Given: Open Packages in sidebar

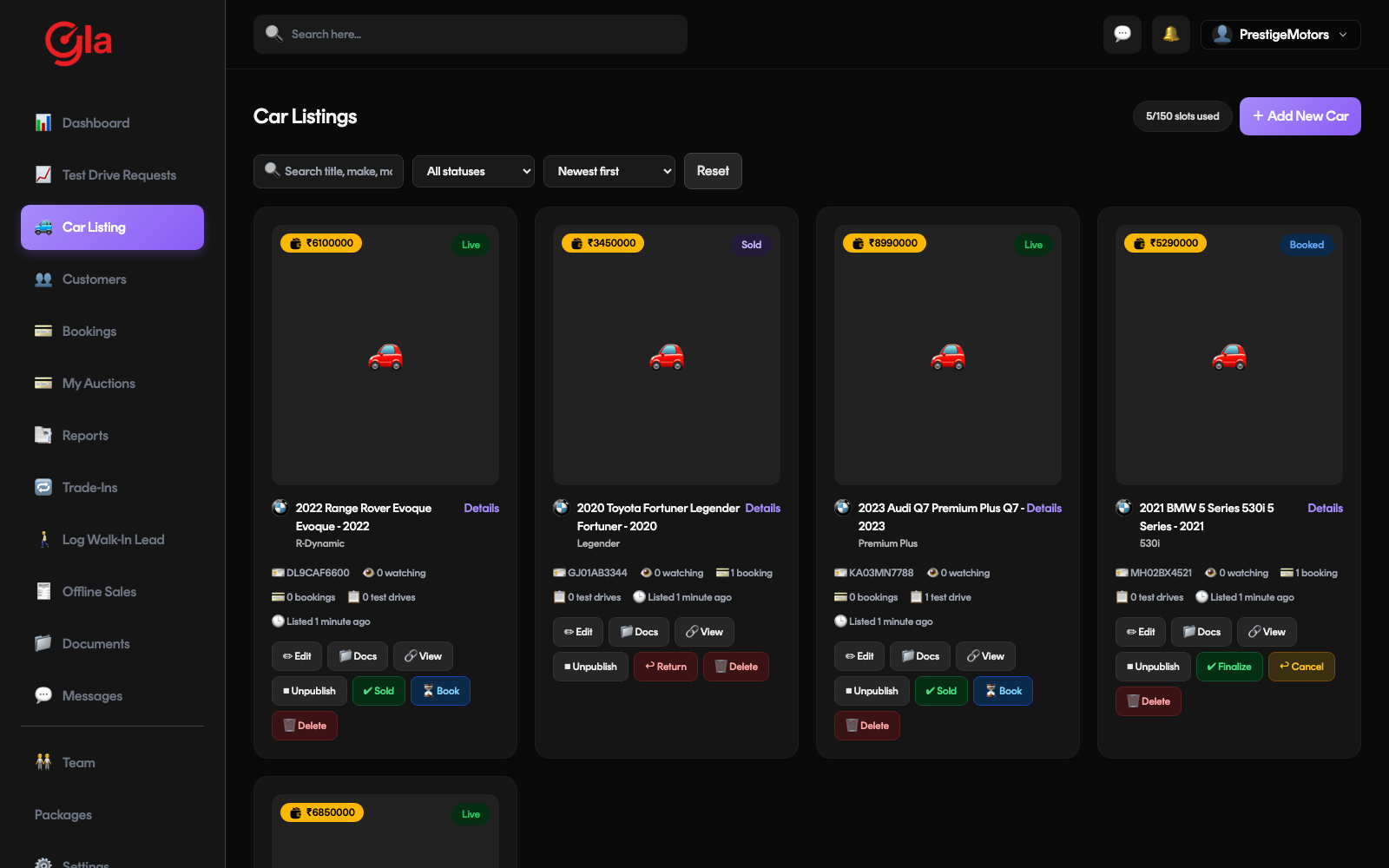Looking at the screenshot, I should (112, 815).
